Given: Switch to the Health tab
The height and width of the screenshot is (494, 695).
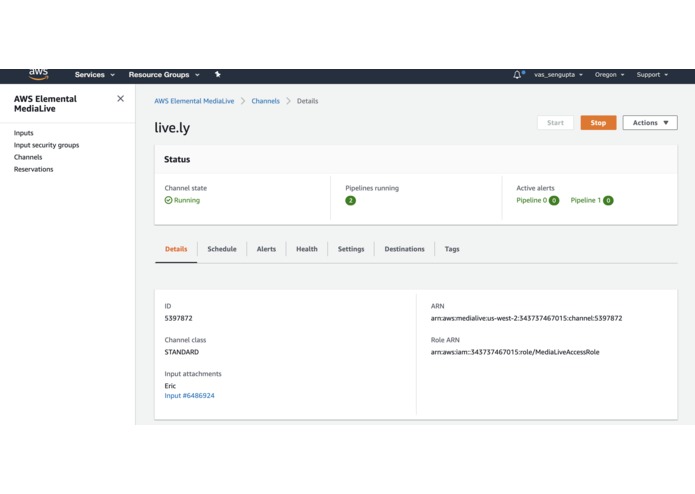Looking at the screenshot, I should pos(307,249).
